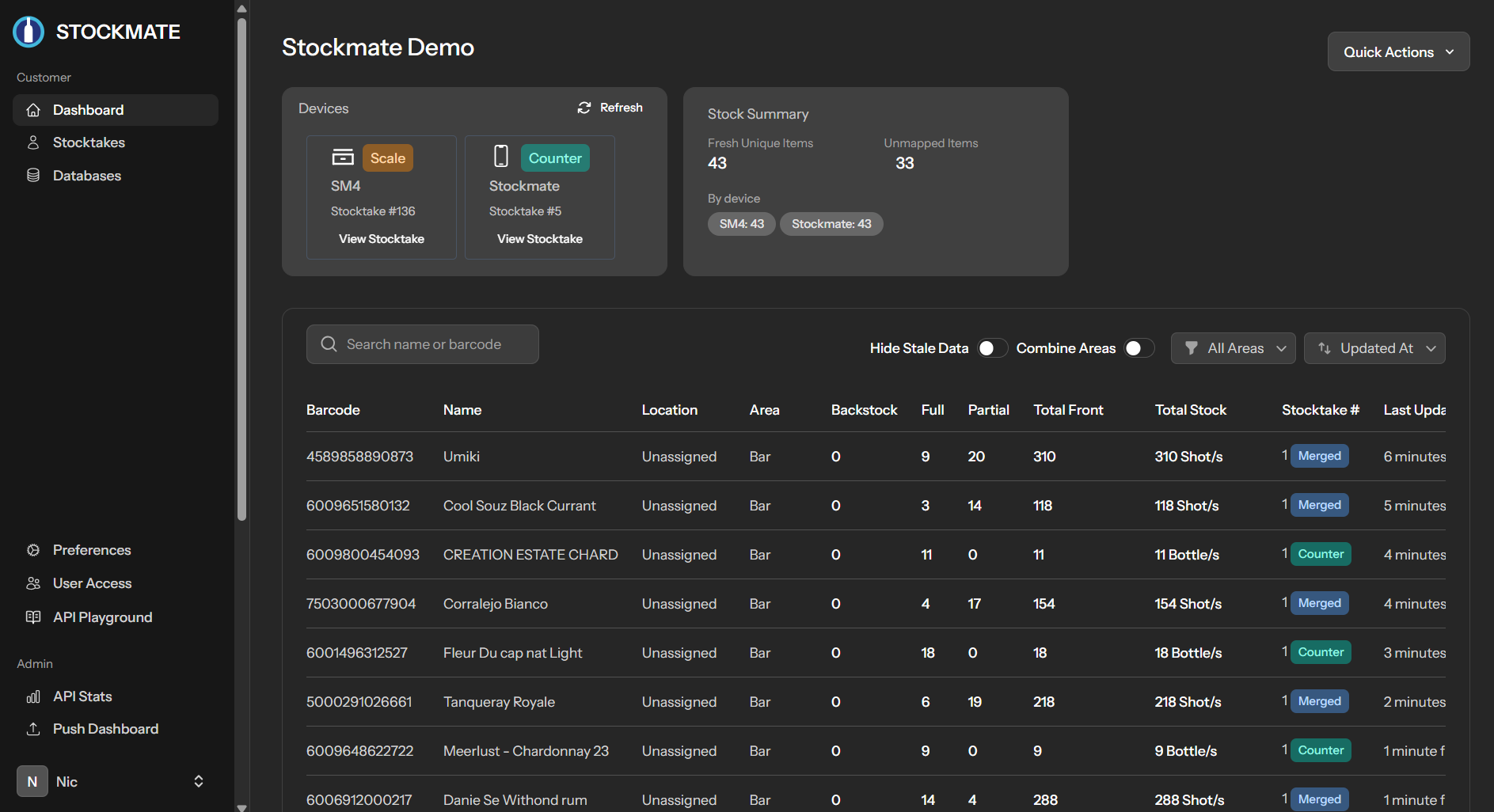Click barcode 5000291026661

click(359, 702)
